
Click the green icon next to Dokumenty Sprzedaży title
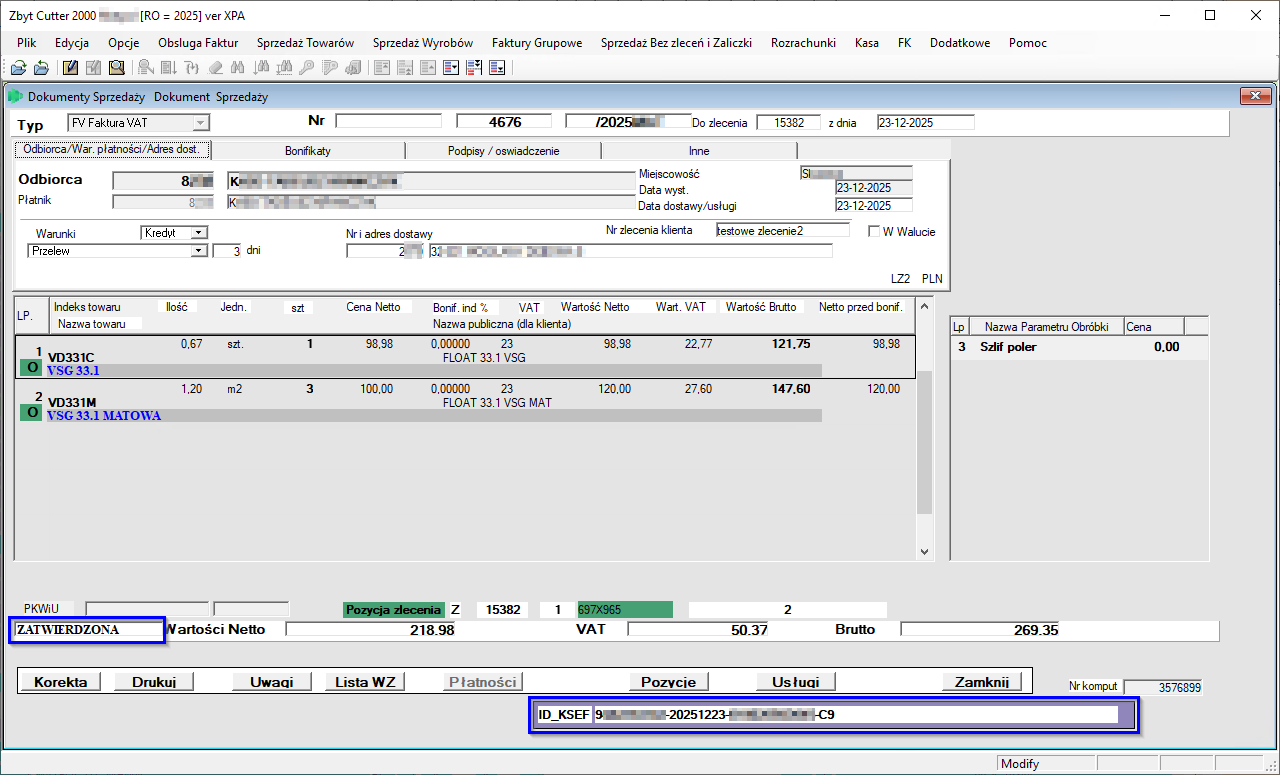(15, 97)
